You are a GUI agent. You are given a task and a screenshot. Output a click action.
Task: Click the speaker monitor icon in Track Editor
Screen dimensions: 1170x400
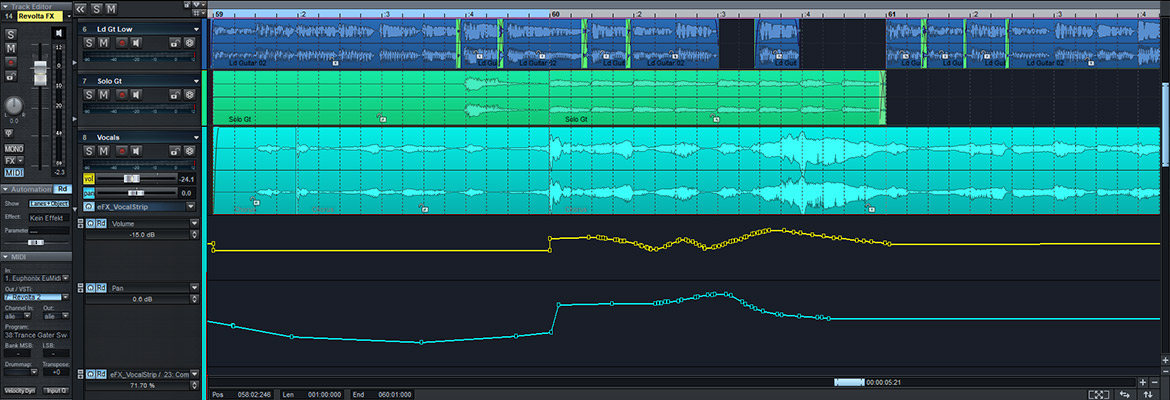click(58, 33)
